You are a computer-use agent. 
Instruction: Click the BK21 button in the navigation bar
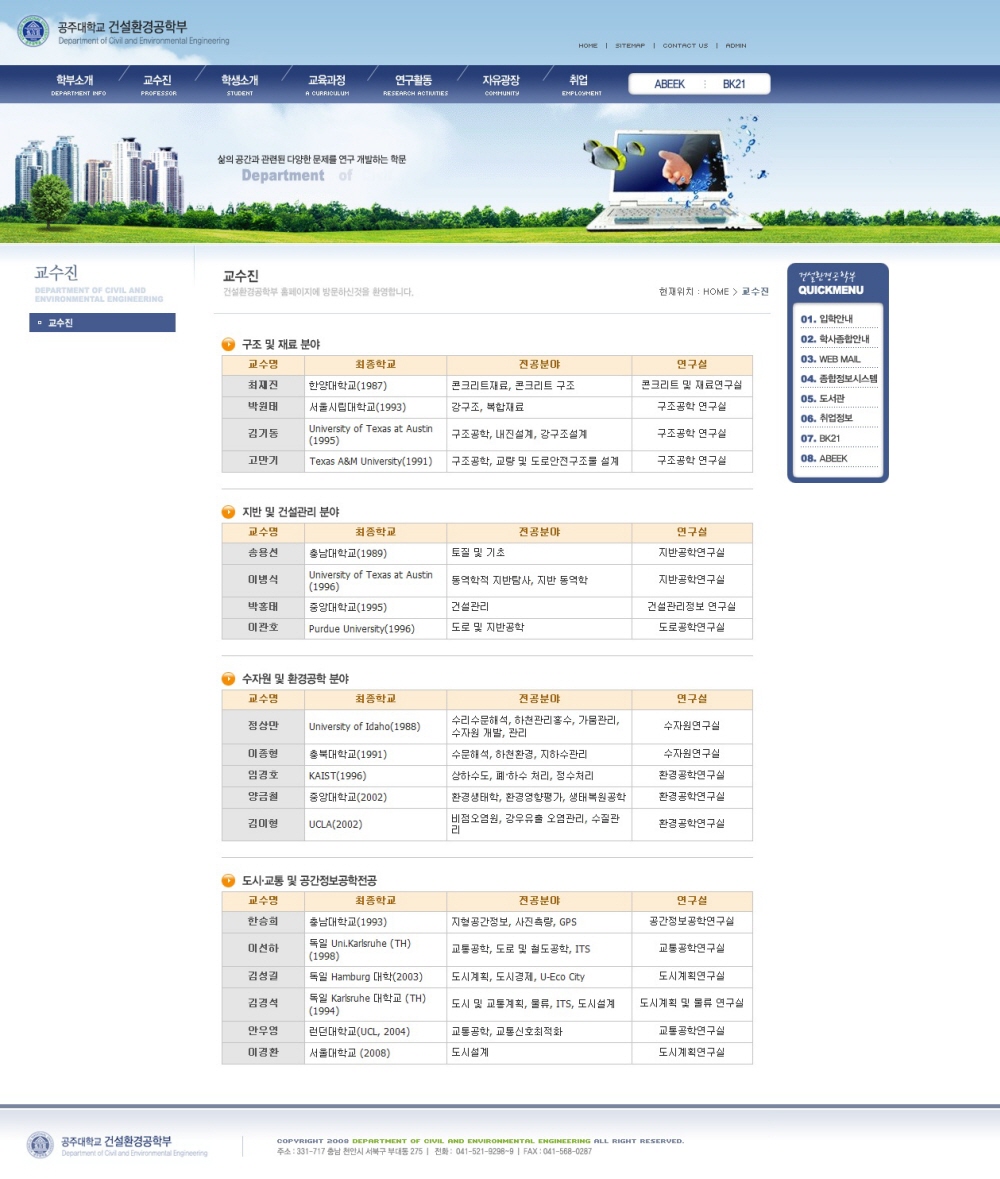[x=734, y=84]
